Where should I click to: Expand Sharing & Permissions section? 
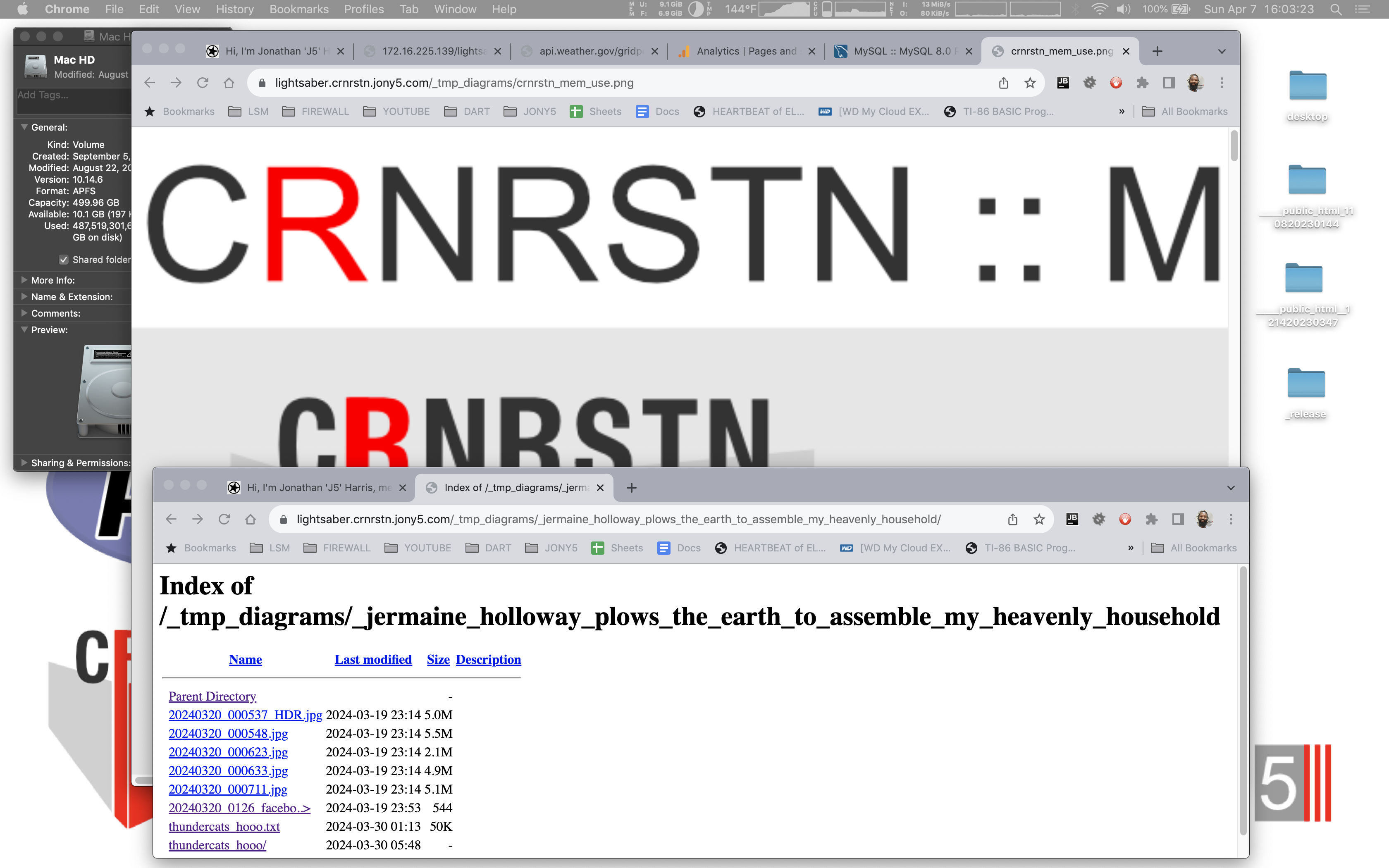point(24,463)
